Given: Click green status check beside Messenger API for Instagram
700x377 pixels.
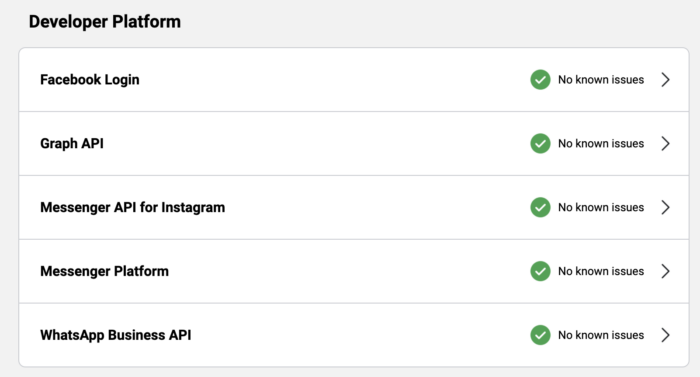Looking at the screenshot, I should (540, 207).
